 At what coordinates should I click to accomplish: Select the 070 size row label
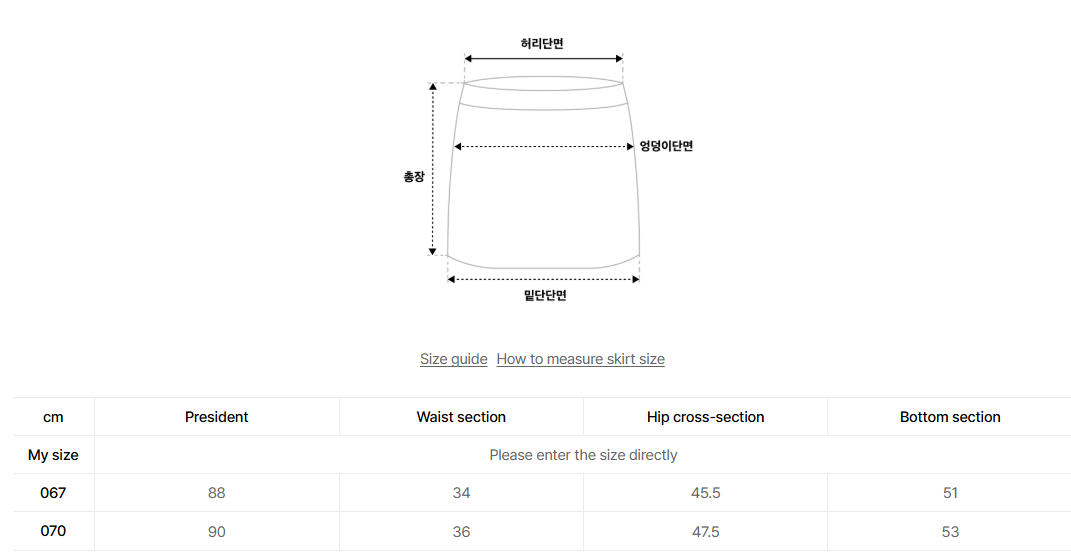[53, 531]
